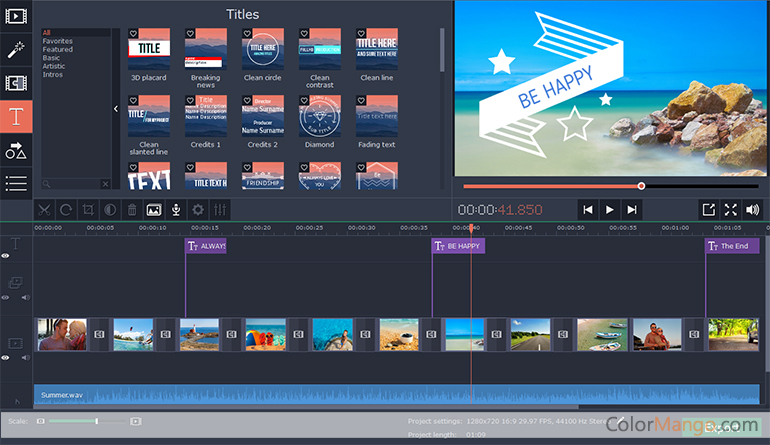Open the Filters magic wand panel
770x445 pixels.
(x=16, y=49)
